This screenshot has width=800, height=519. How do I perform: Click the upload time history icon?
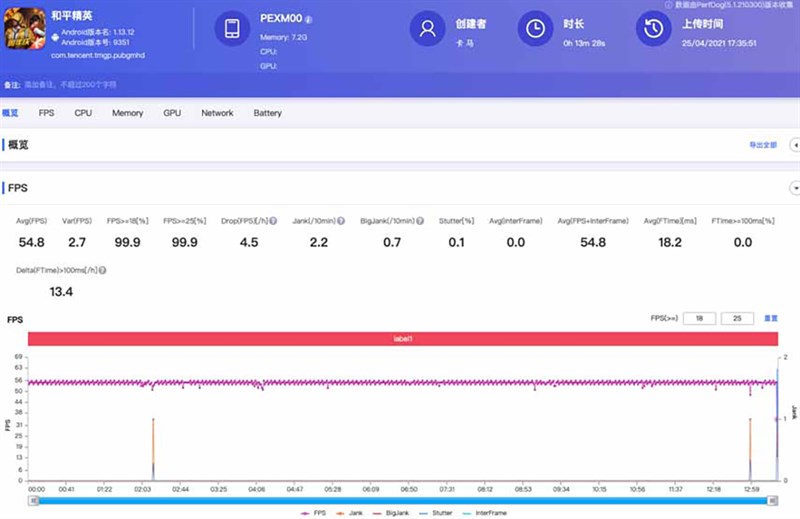pyautogui.click(x=654, y=29)
